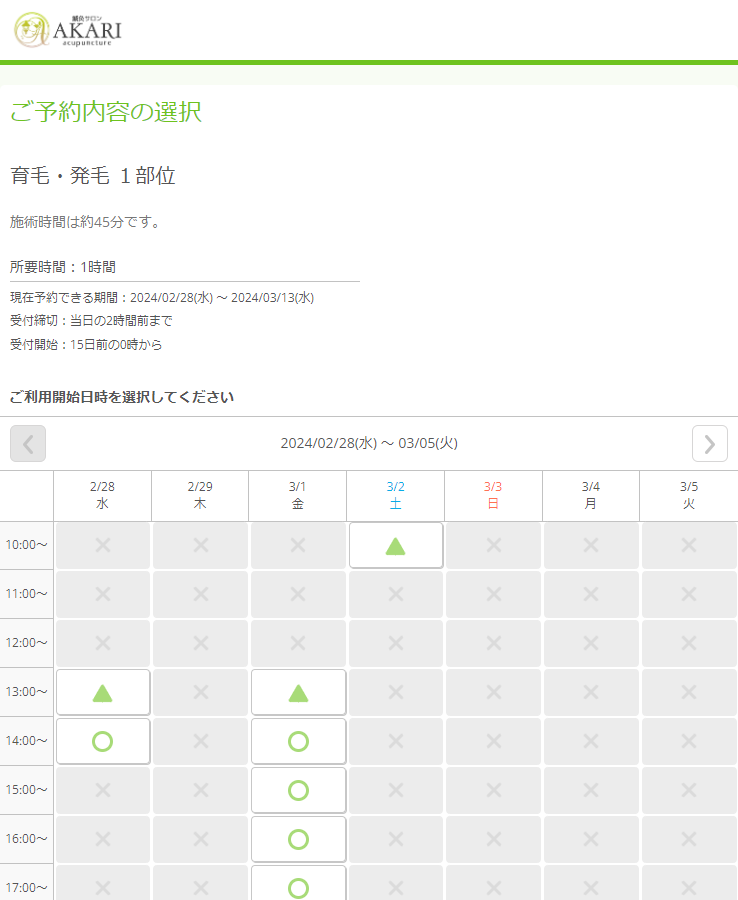Image resolution: width=738 pixels, height=900 pixels.
Task: Click unavailable X at 3/2 Saturday 16:00
Action: [396, 839]
